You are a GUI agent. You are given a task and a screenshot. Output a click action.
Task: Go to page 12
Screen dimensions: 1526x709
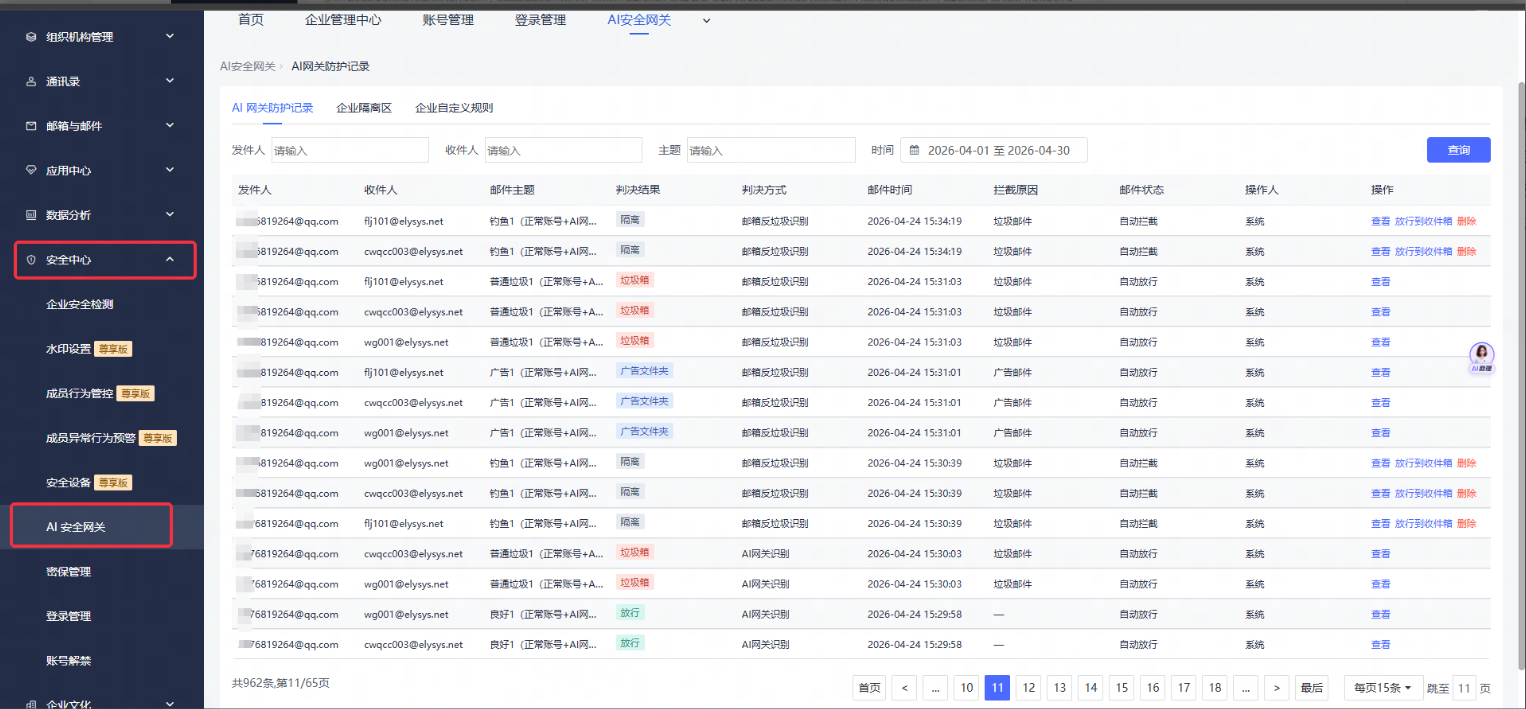click(1028, 687)
